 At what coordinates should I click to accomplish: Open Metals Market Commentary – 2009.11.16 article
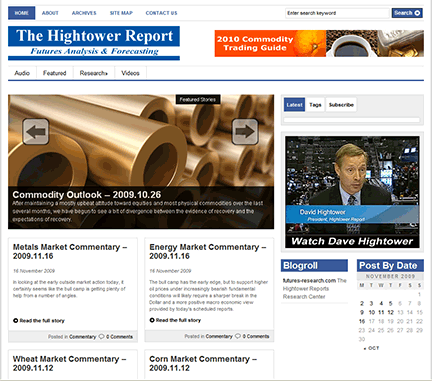70,252
